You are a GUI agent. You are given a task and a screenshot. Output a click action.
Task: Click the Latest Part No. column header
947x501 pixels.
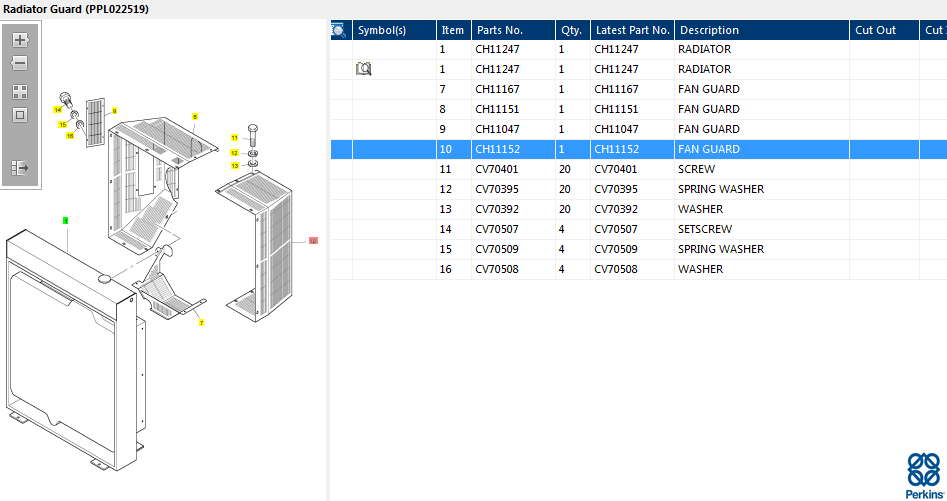[x=632, y=30]
